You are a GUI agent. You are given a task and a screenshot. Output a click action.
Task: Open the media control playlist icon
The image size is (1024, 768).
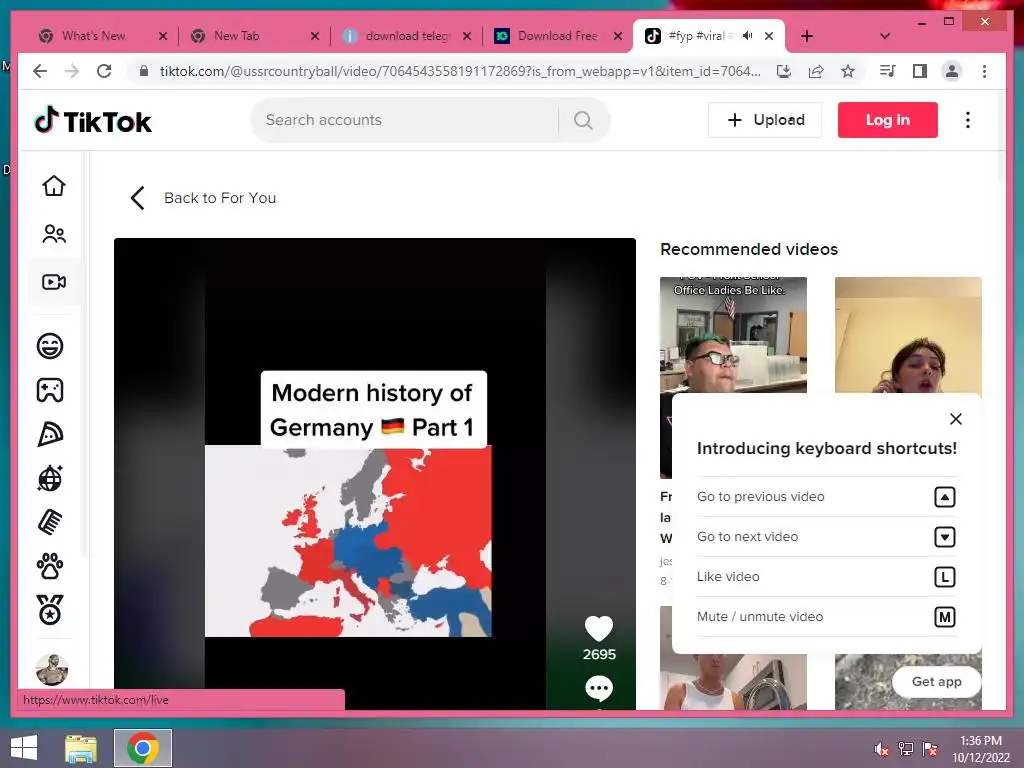(888, 71)
